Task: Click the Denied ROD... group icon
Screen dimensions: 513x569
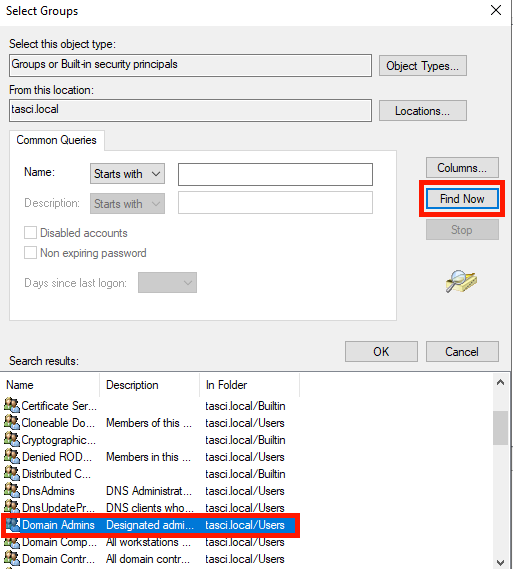Action: (12, 456)
